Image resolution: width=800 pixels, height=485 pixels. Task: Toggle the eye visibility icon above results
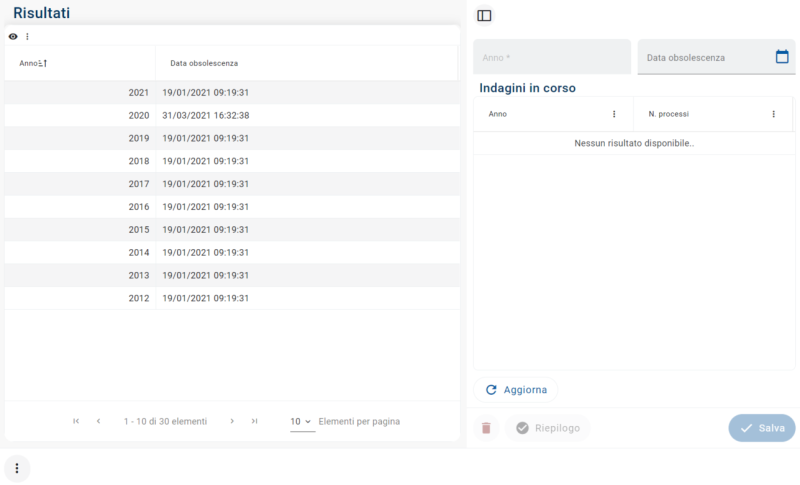coord(13,36)
